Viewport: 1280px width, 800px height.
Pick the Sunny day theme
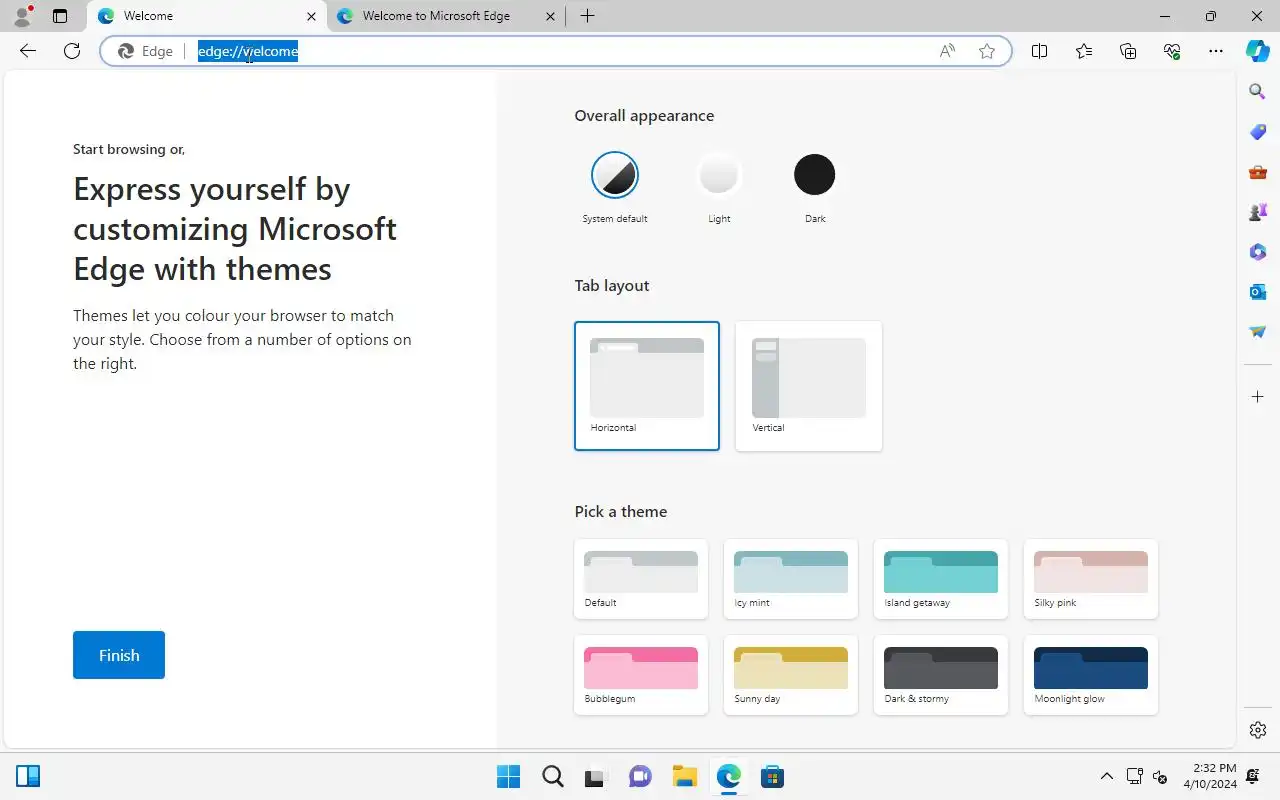791,675
